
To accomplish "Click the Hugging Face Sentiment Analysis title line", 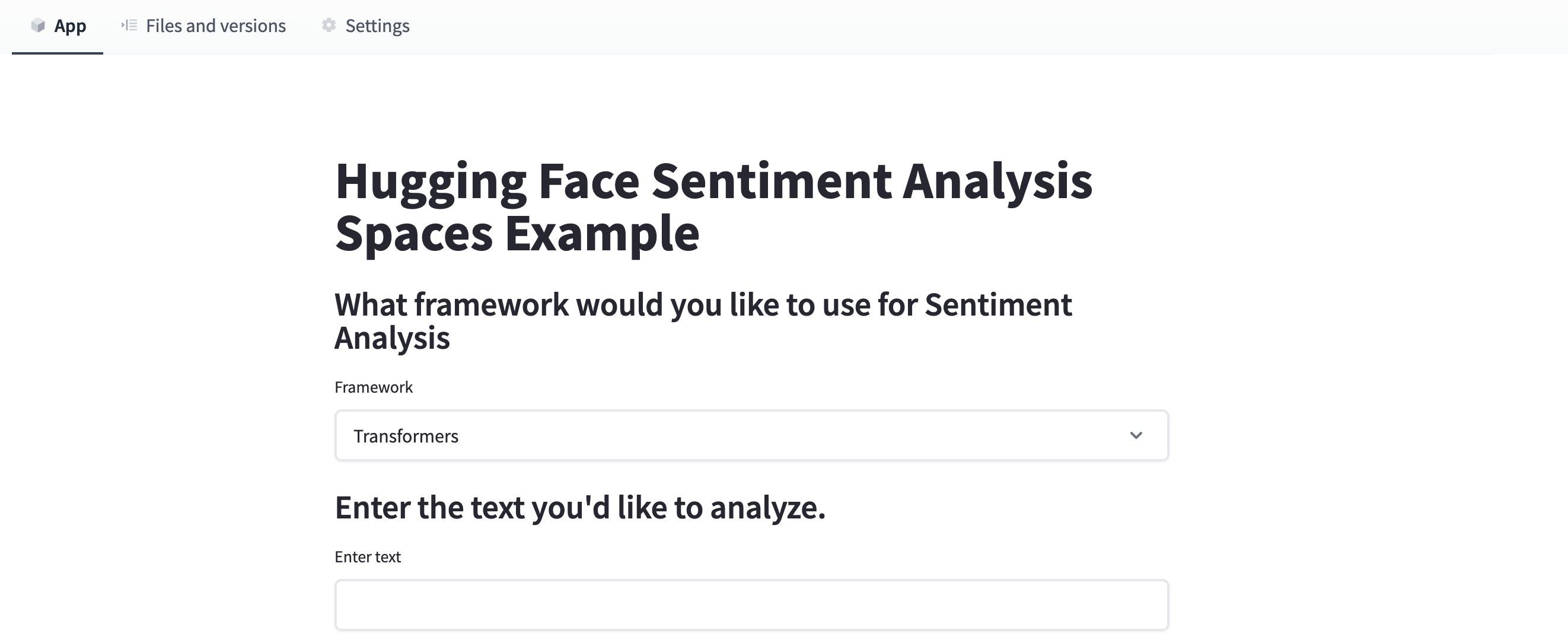I will tap(713, 182).
